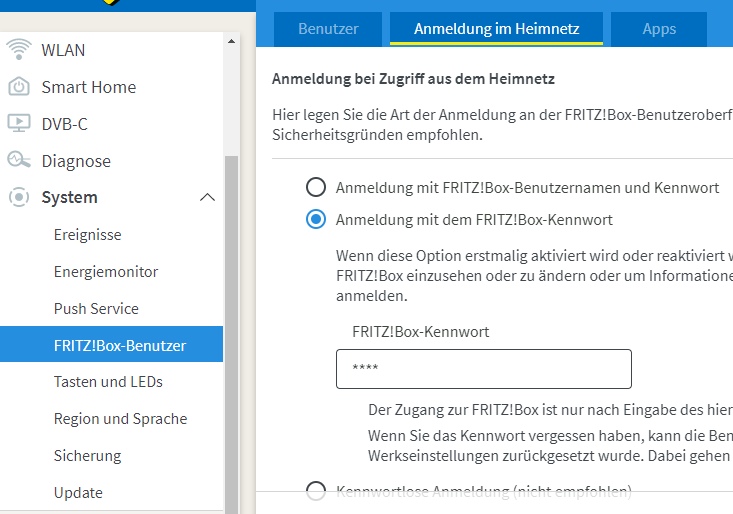Screen dimensions: 733x514
Task: Click the DVB-C monitor icon
Action: coord(19,123)
